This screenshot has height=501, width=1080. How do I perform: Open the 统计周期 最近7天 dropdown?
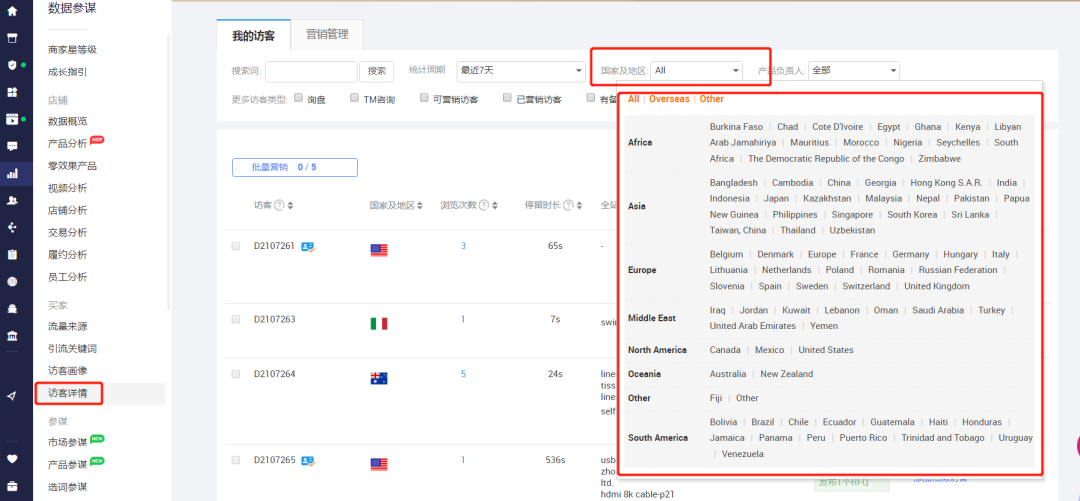[x=520, y=71]
